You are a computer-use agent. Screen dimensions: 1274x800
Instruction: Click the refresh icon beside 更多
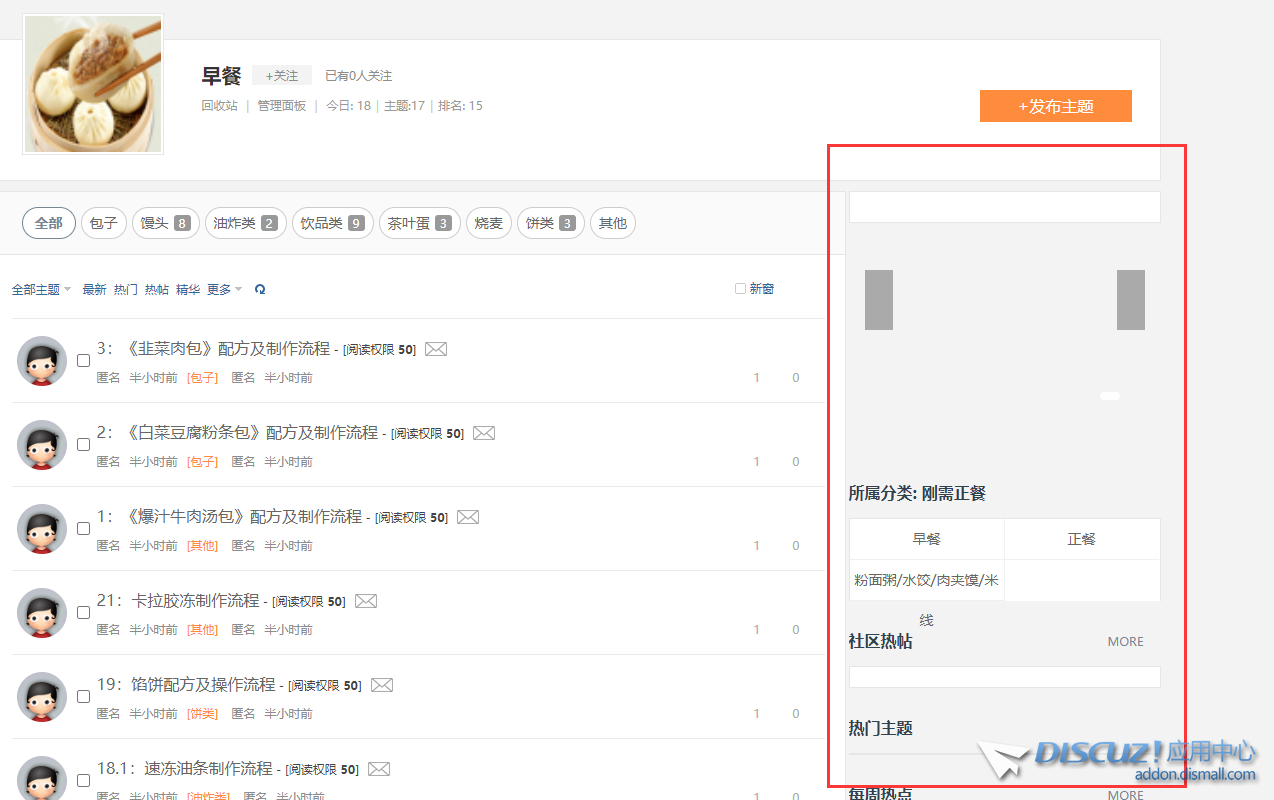(x=260, y=289)
